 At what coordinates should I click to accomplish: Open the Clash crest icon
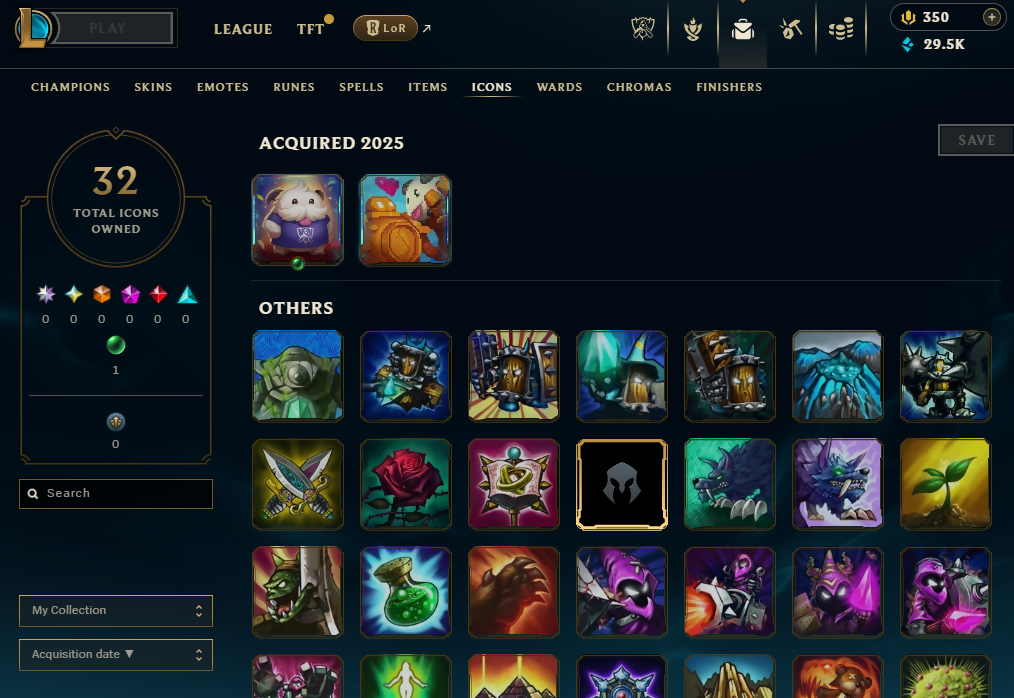point(643,28)
